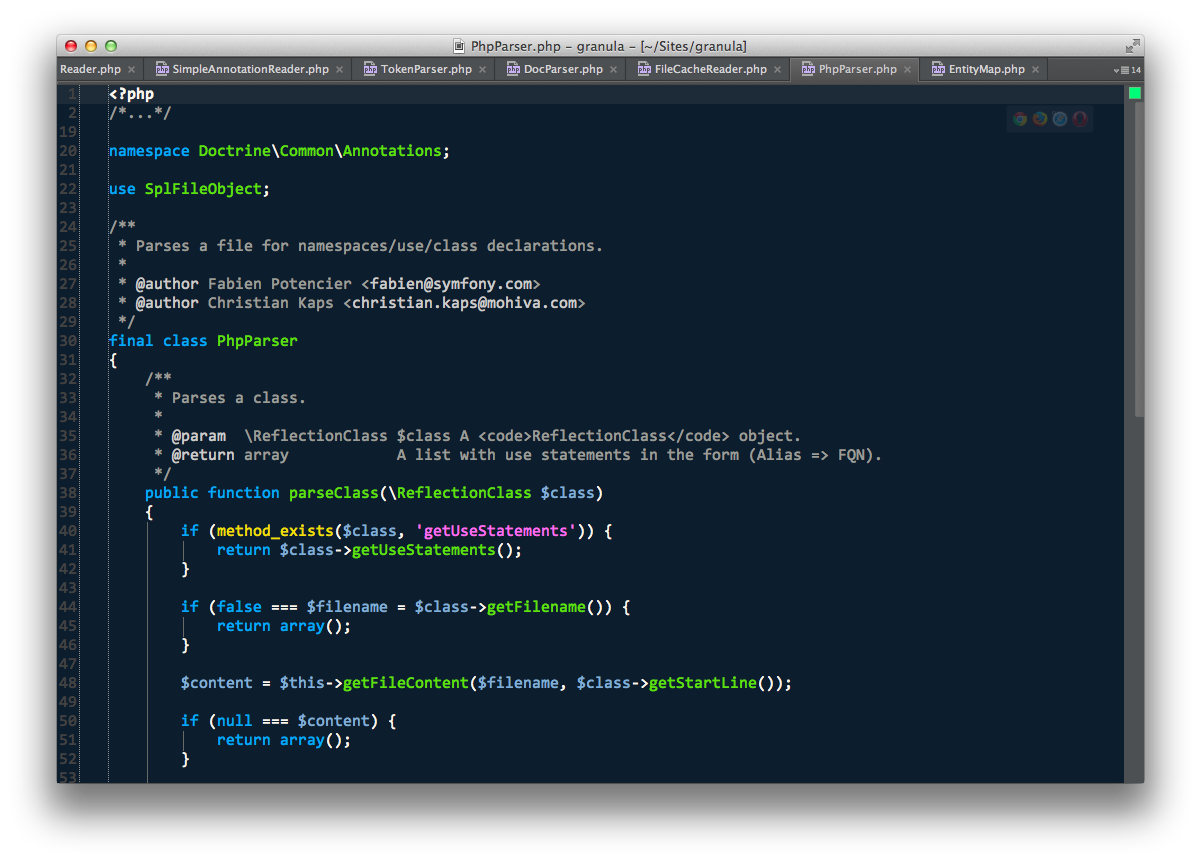Switch to the SimpleAnnotationReader.php tab

click(x=250, y=69)
